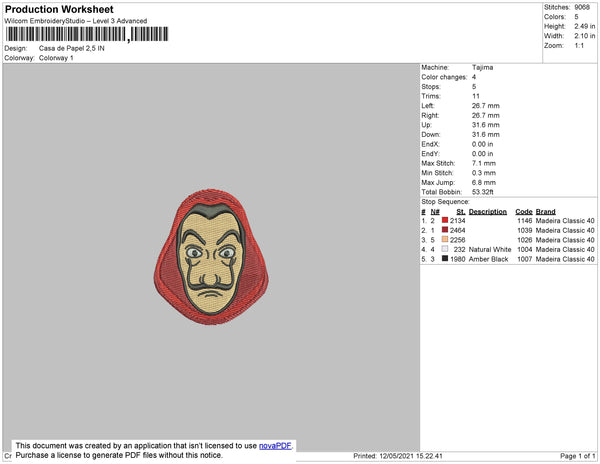This screenshot has height=464, width=600.
Task: Click 'Amber Black' description text
Action: 488,259
